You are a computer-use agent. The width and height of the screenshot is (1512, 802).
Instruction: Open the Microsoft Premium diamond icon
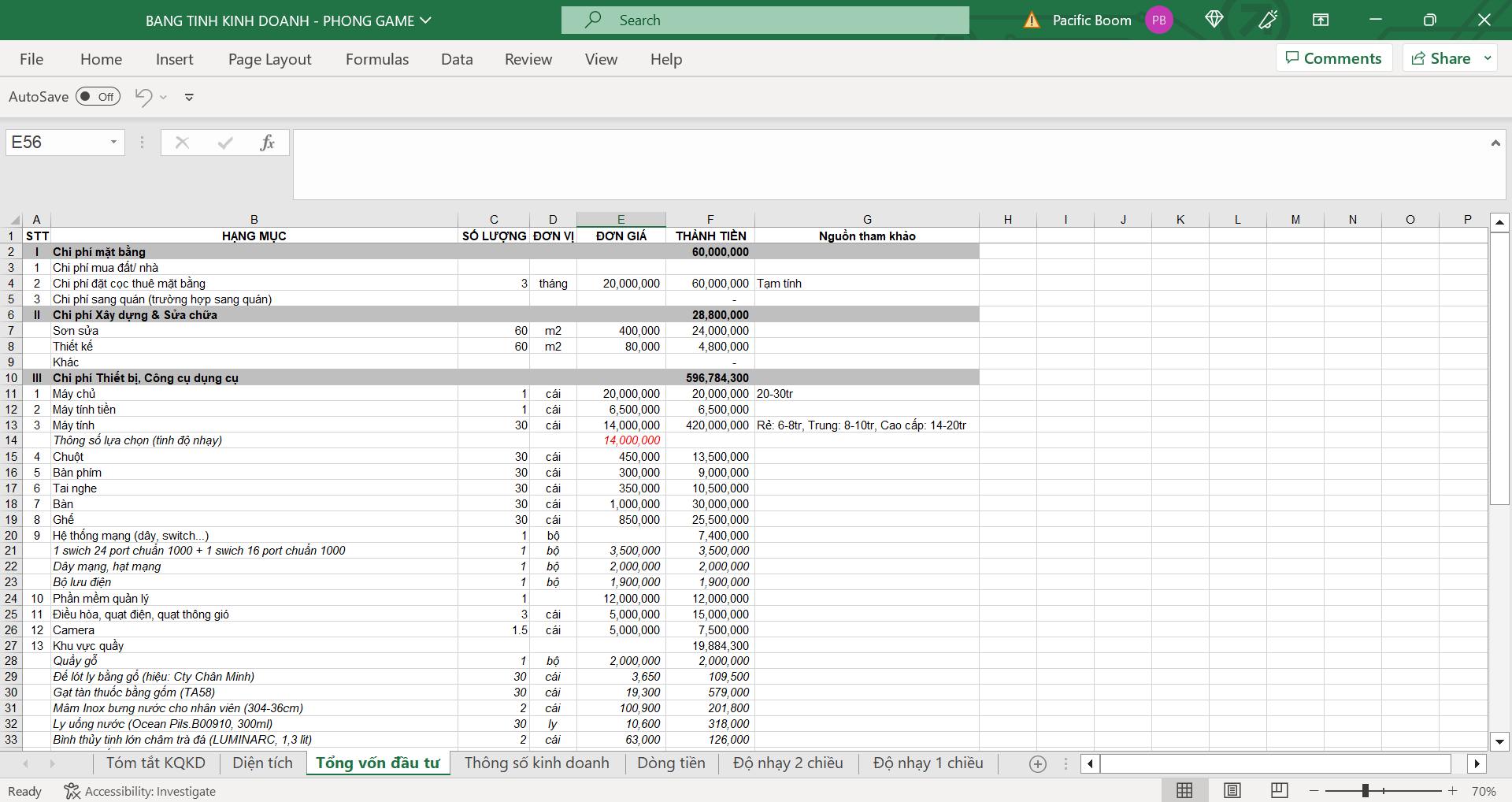tap(1214, 20)
